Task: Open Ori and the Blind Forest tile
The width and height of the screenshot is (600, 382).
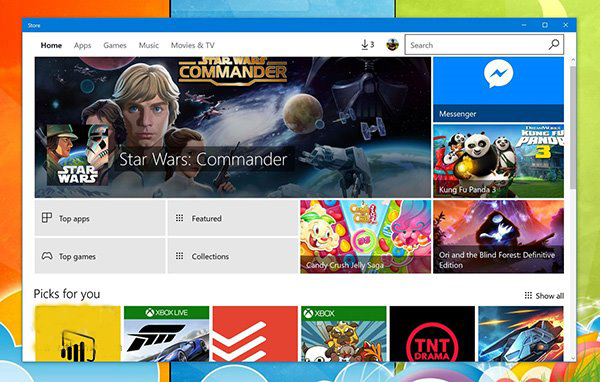Action: tap(498, 237)
